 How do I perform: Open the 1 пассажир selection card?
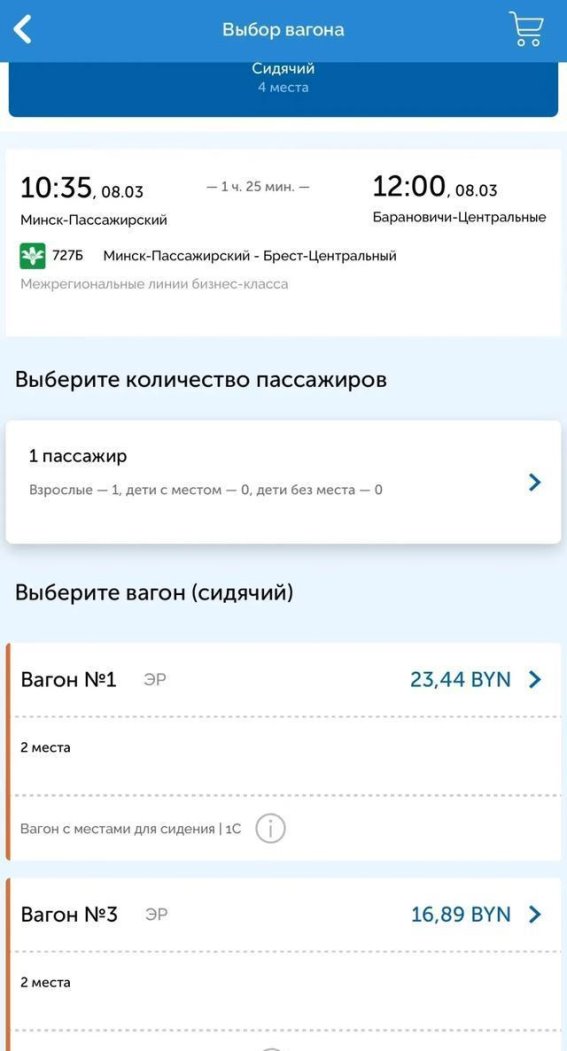click(284, 481)
